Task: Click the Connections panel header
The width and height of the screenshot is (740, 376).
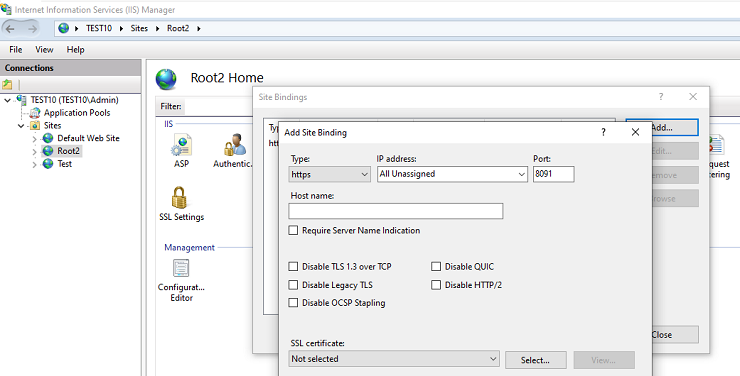Action: click(71, 68)
